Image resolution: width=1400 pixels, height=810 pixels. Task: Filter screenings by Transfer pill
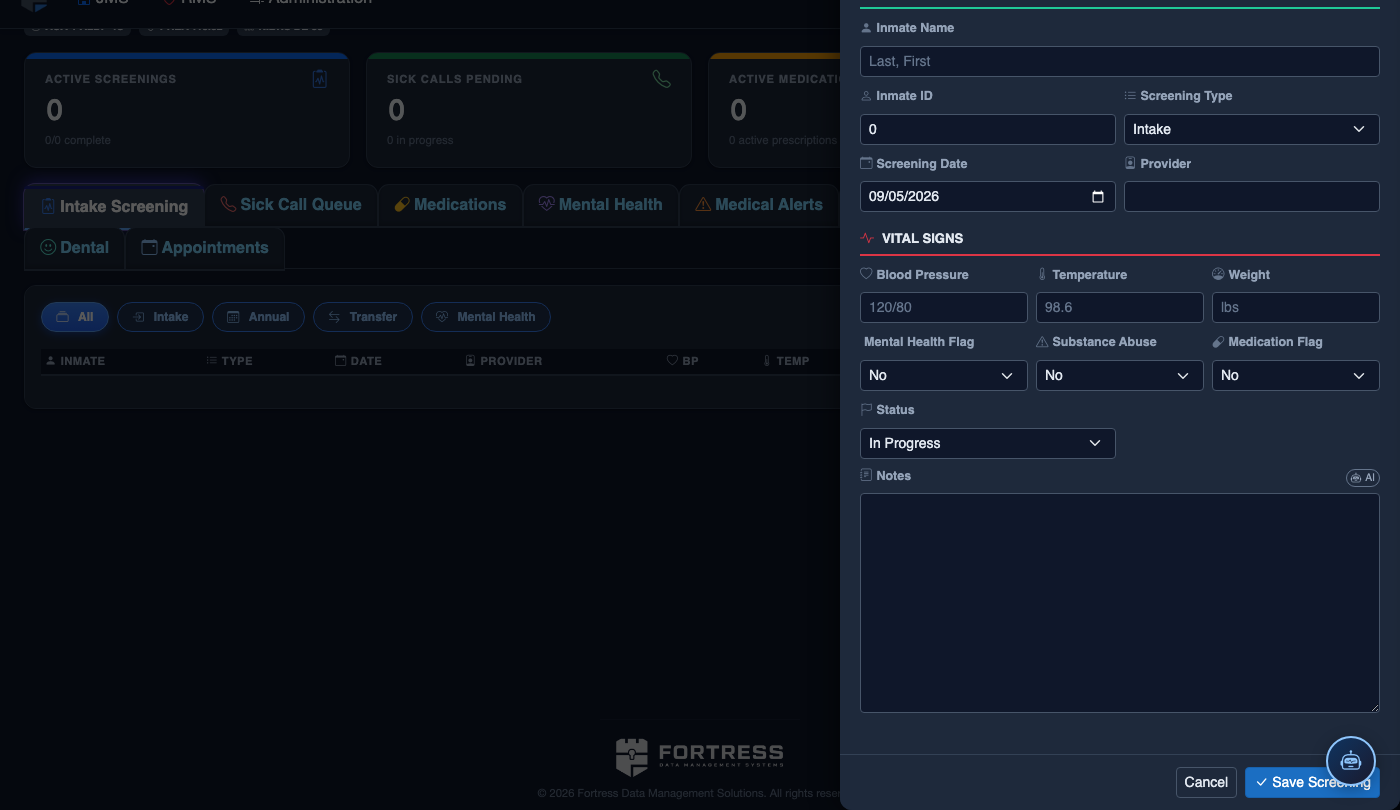pyautogui.click(x=363, y=317)
